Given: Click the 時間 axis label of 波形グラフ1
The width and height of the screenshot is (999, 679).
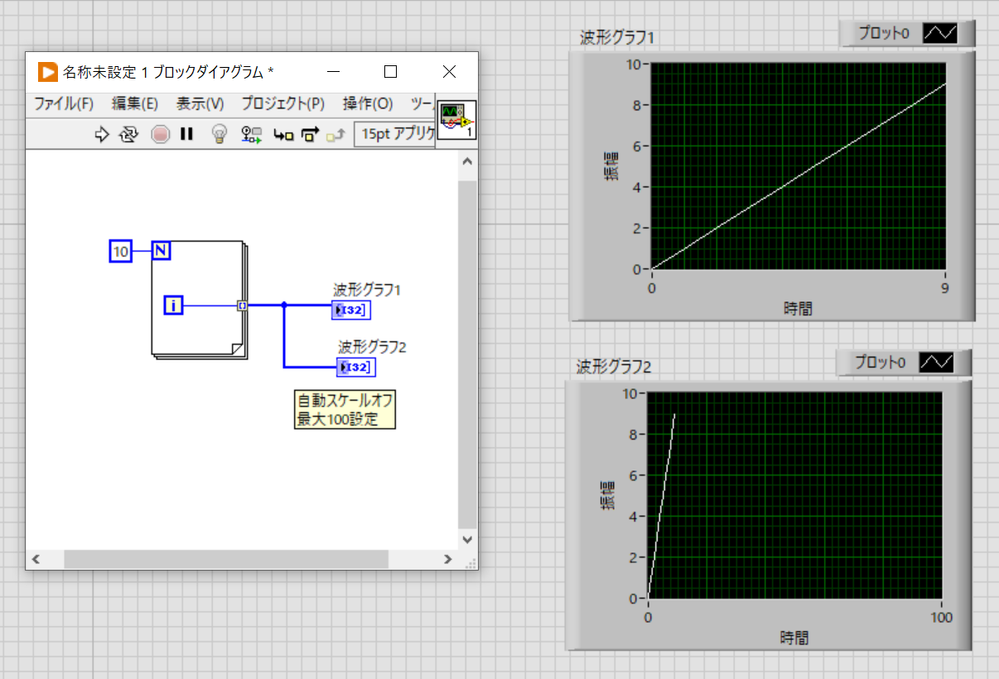Looking at the screenshot, I should [798, 308].
